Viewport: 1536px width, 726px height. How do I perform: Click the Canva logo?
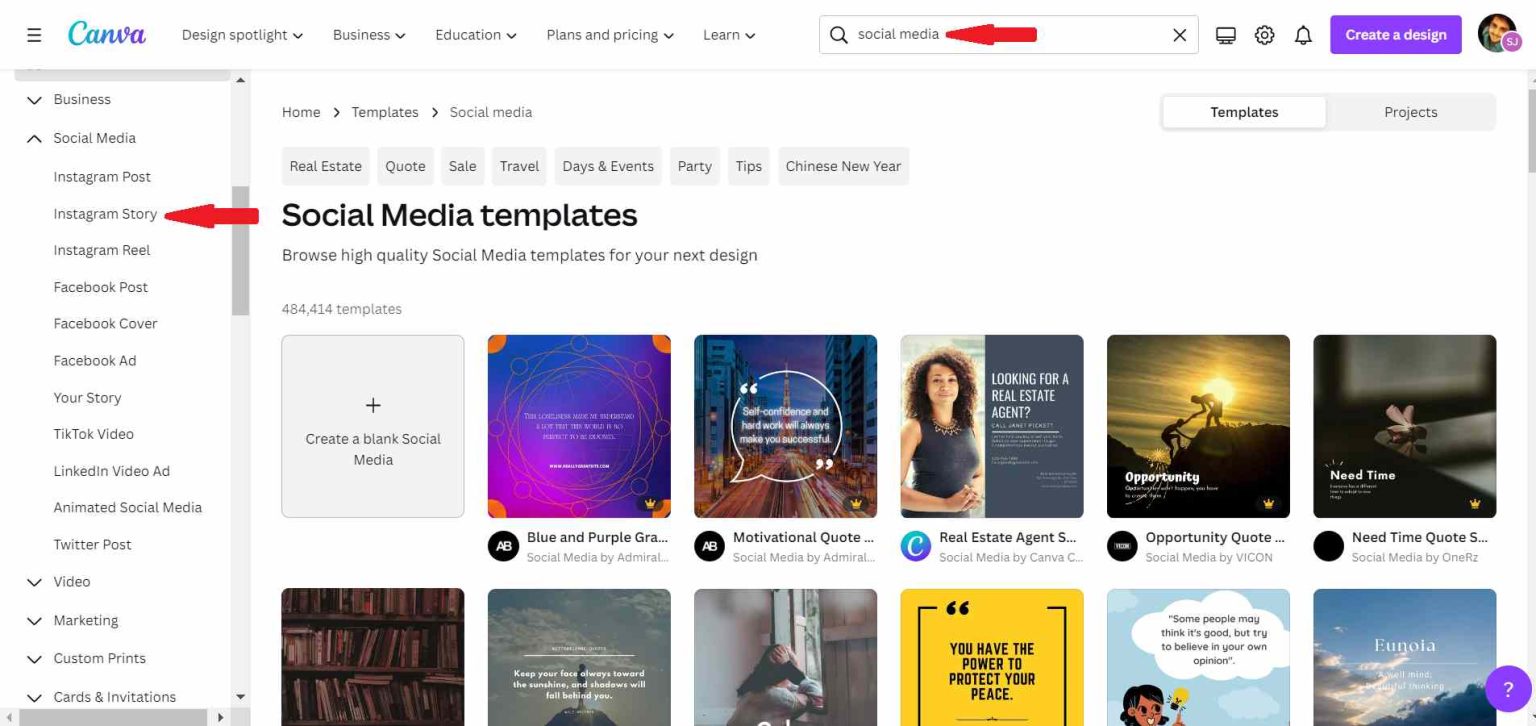pyautogui.click(x=107, y=34)
